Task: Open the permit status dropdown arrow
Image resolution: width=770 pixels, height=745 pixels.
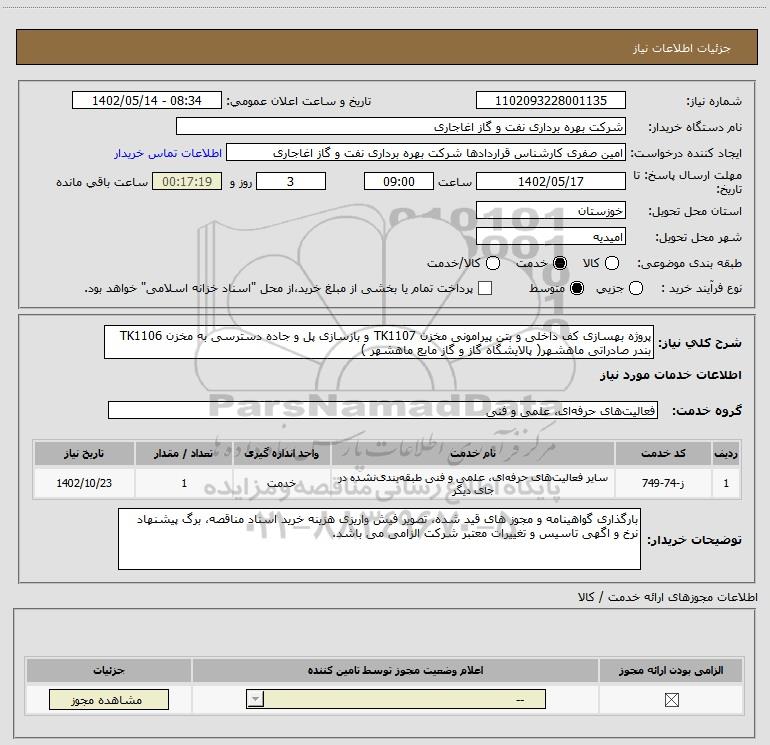Action: point(255,699)
